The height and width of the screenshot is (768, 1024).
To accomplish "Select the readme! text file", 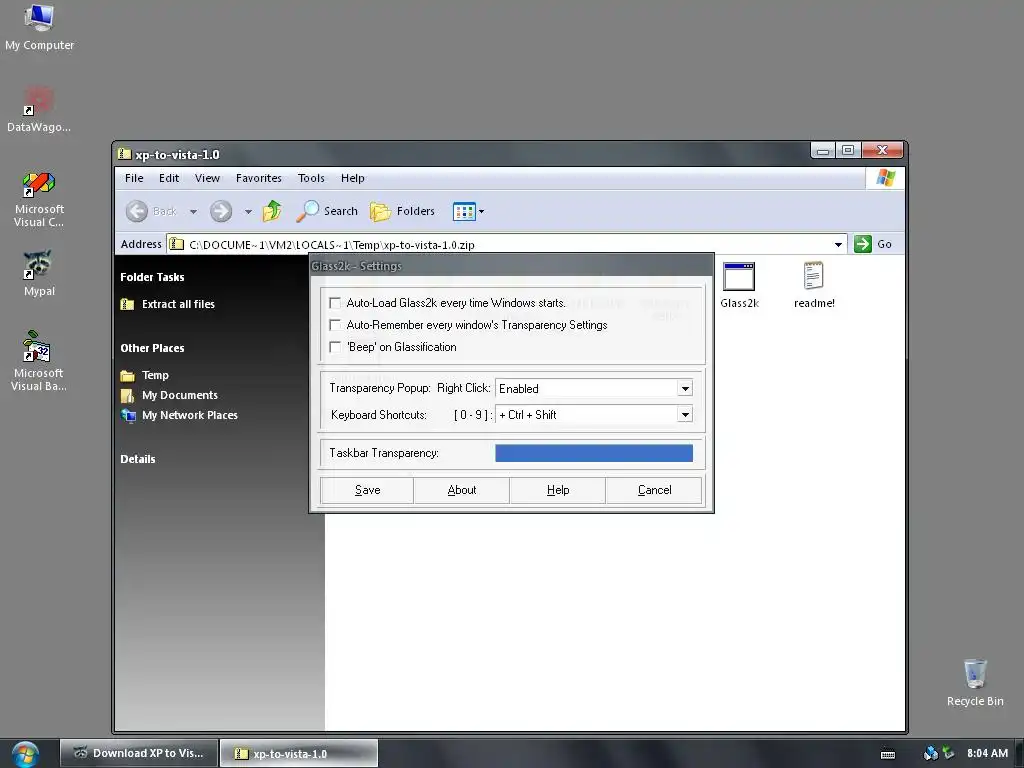I will pos(814,285).
